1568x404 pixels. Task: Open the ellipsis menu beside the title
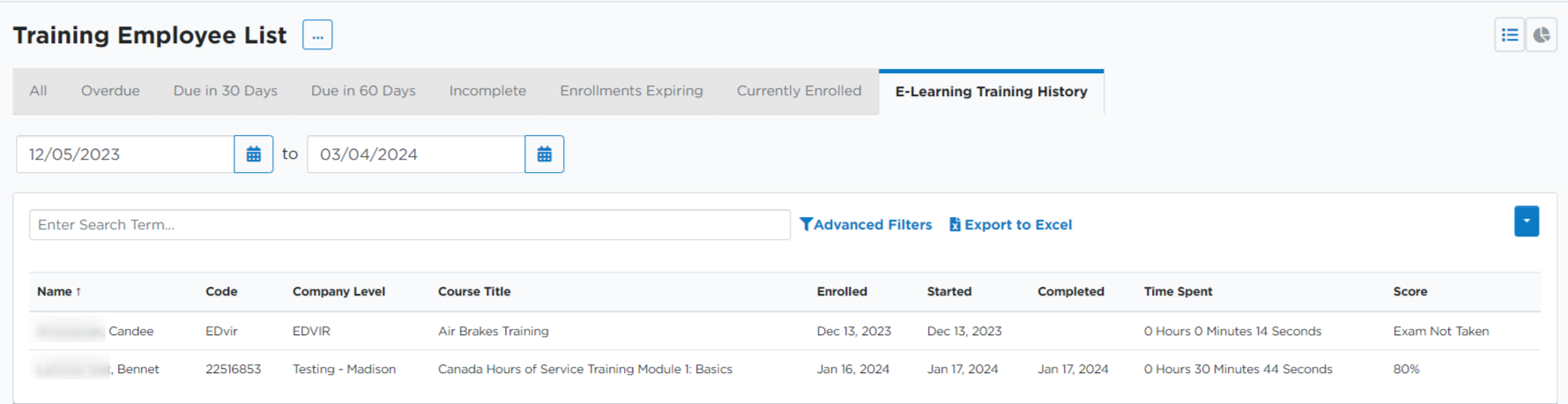coord(317,35)
